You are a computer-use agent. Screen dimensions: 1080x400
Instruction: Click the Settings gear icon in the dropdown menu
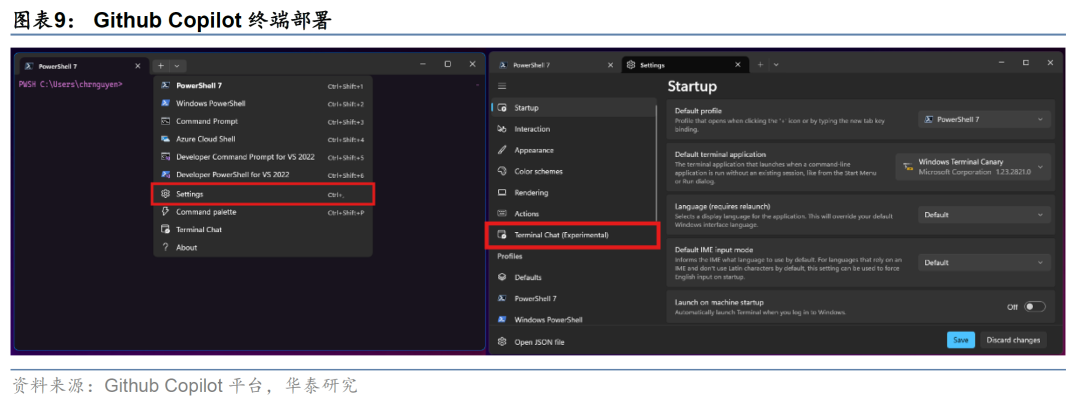coord(166,194)
